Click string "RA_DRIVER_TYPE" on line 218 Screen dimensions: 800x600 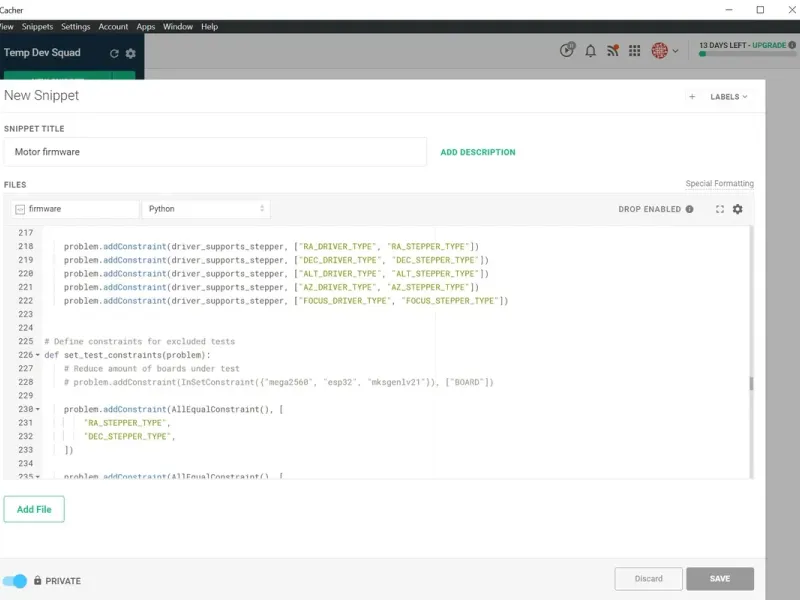pos(337,246)
